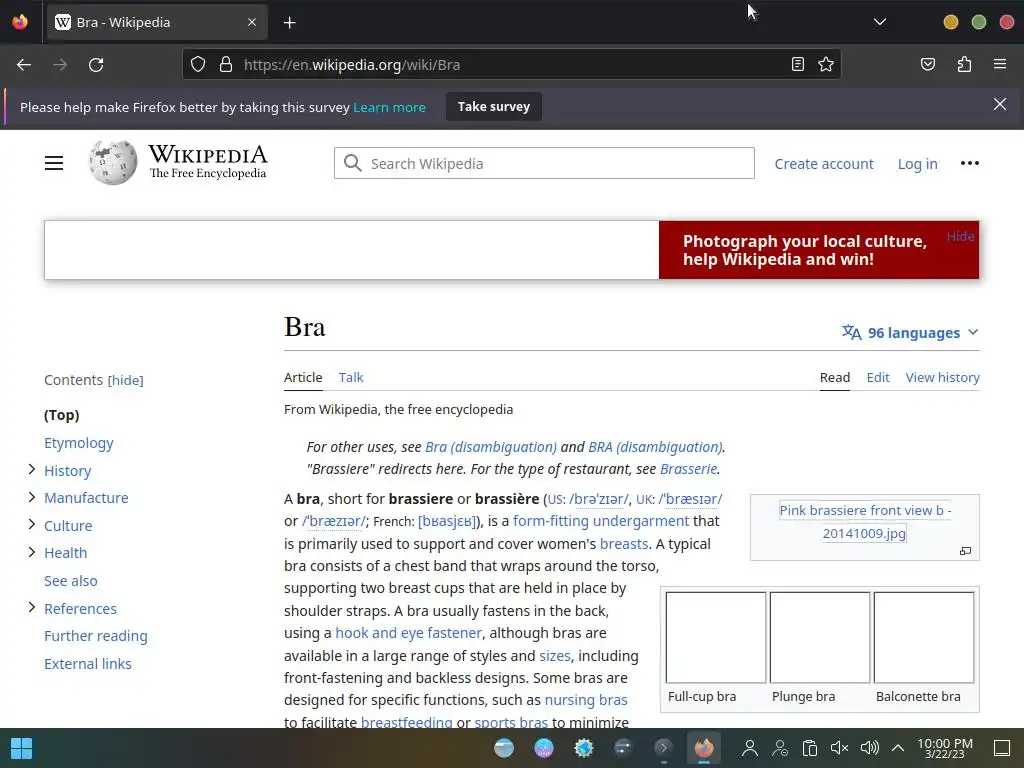1024x768 pixels.
Task: Expand the References section chevron
Action: coord(31,607)
